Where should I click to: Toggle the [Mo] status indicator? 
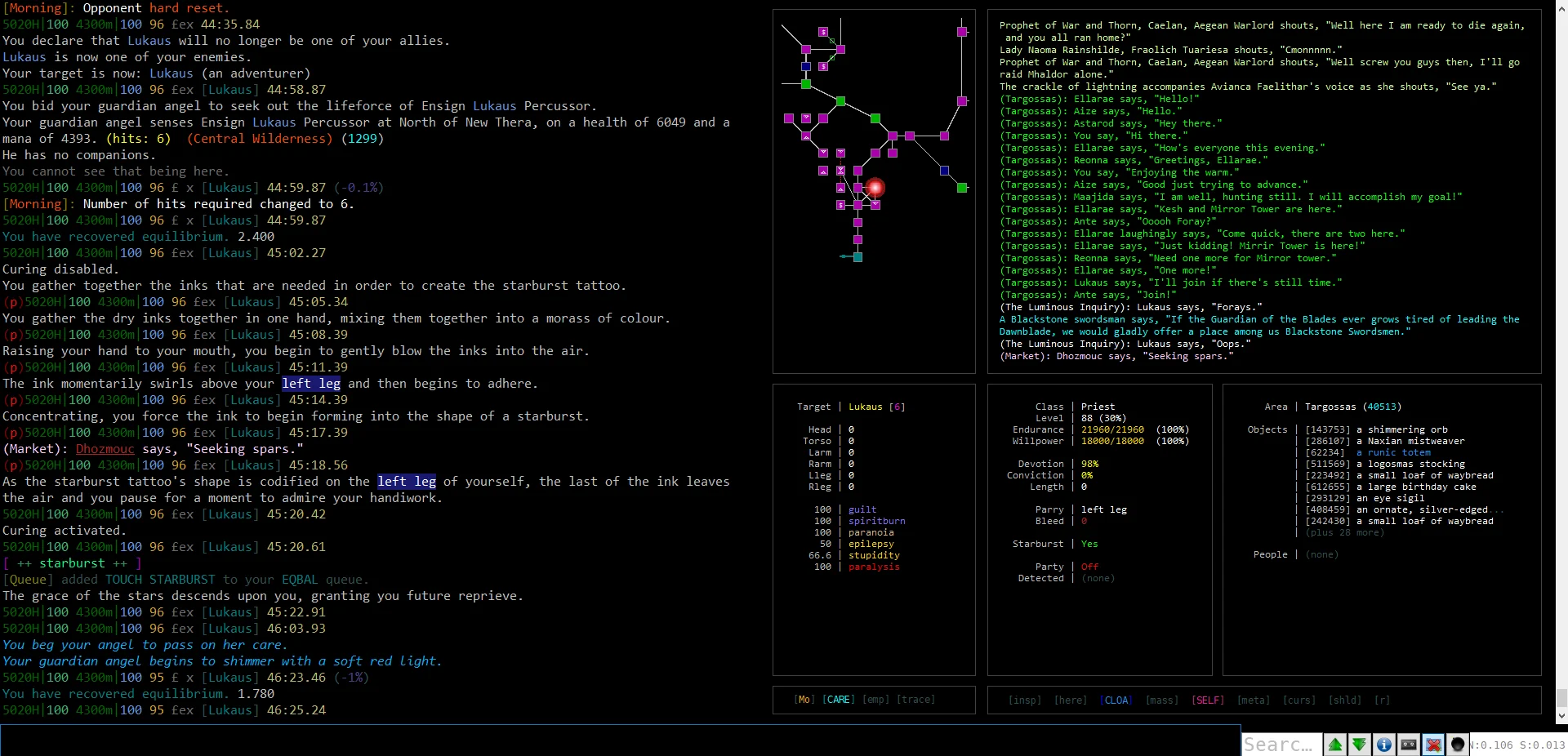point(804,700)
